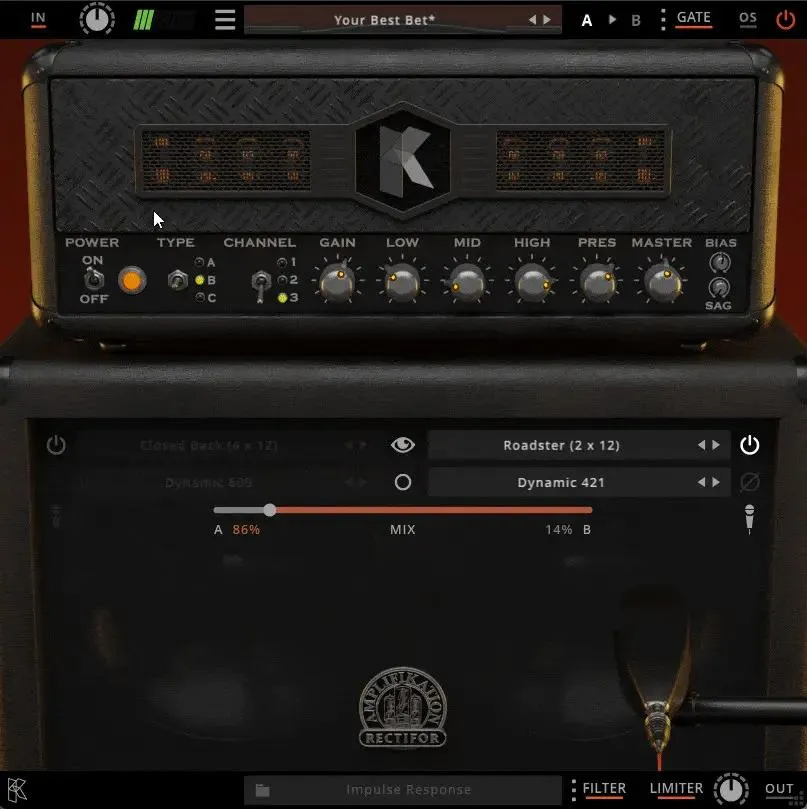
Task: Open the Filter options dots menu
Action: point(574,790)
